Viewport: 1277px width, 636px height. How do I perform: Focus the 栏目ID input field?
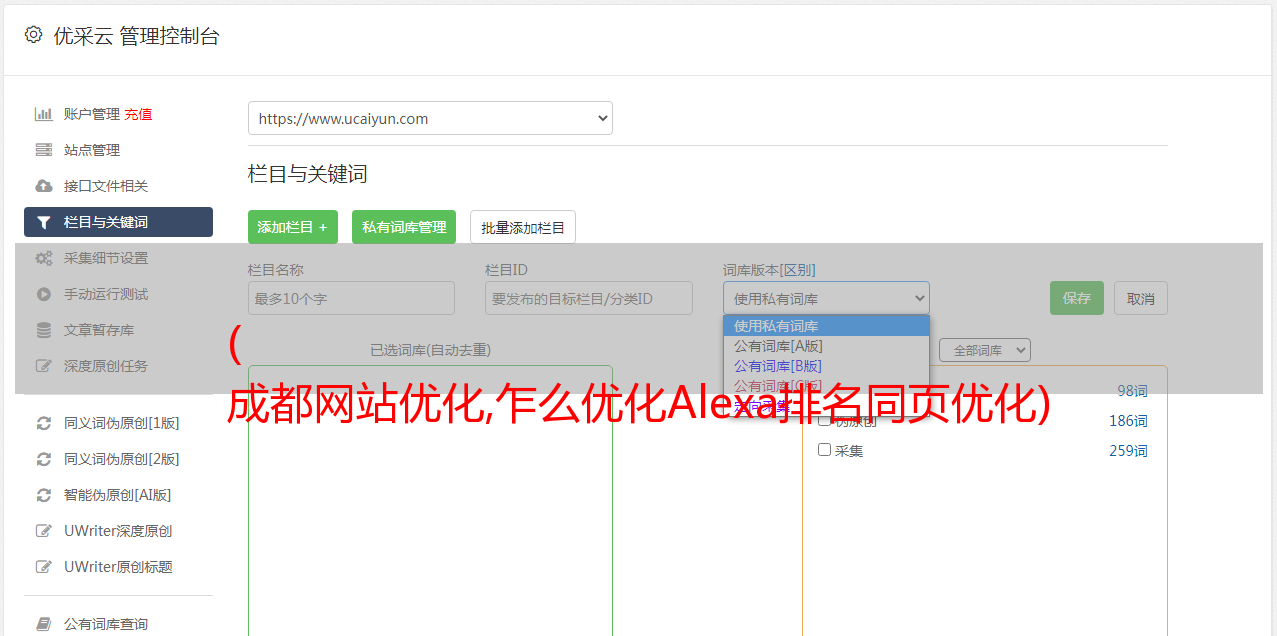[589, 298]
